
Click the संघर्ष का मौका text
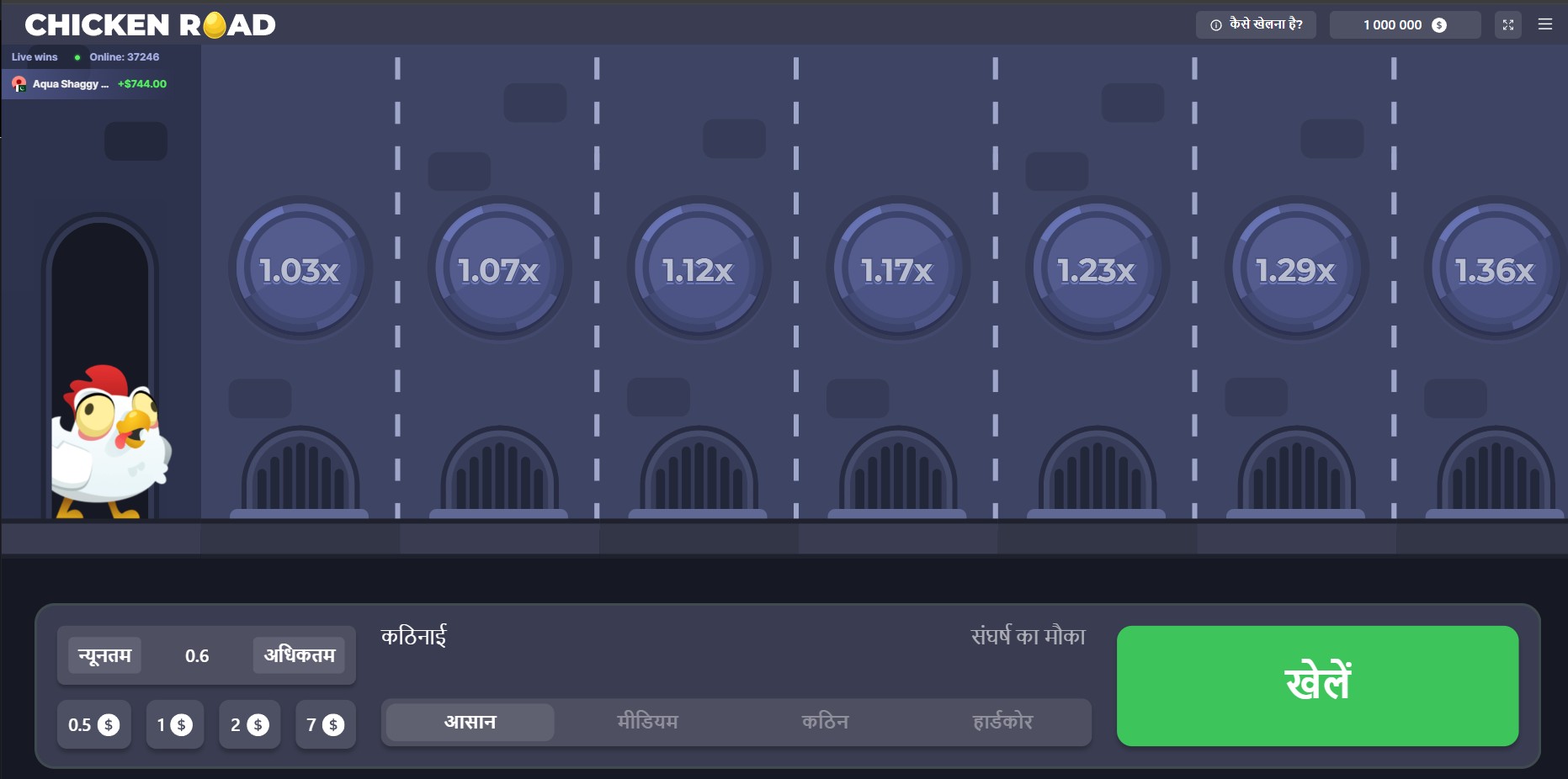tap(1028, 636)
